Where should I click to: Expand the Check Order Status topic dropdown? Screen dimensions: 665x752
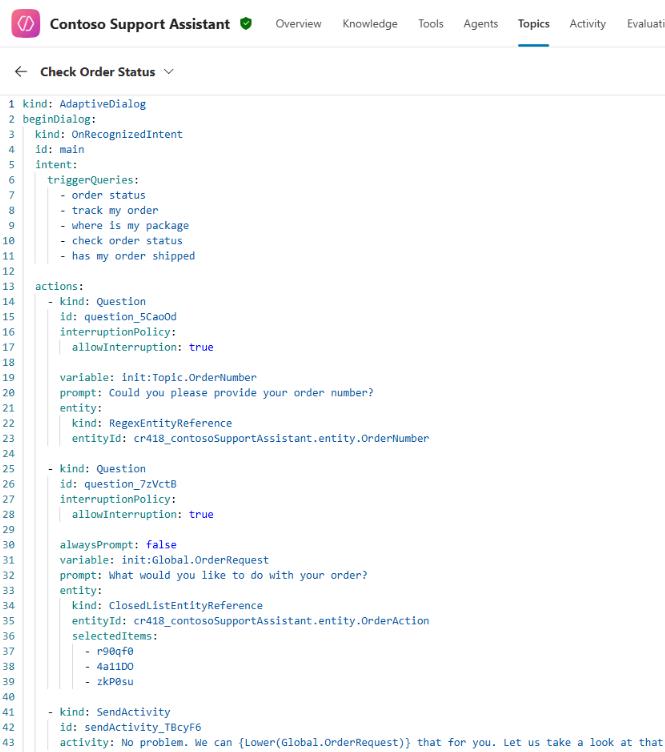pos(167,72)
